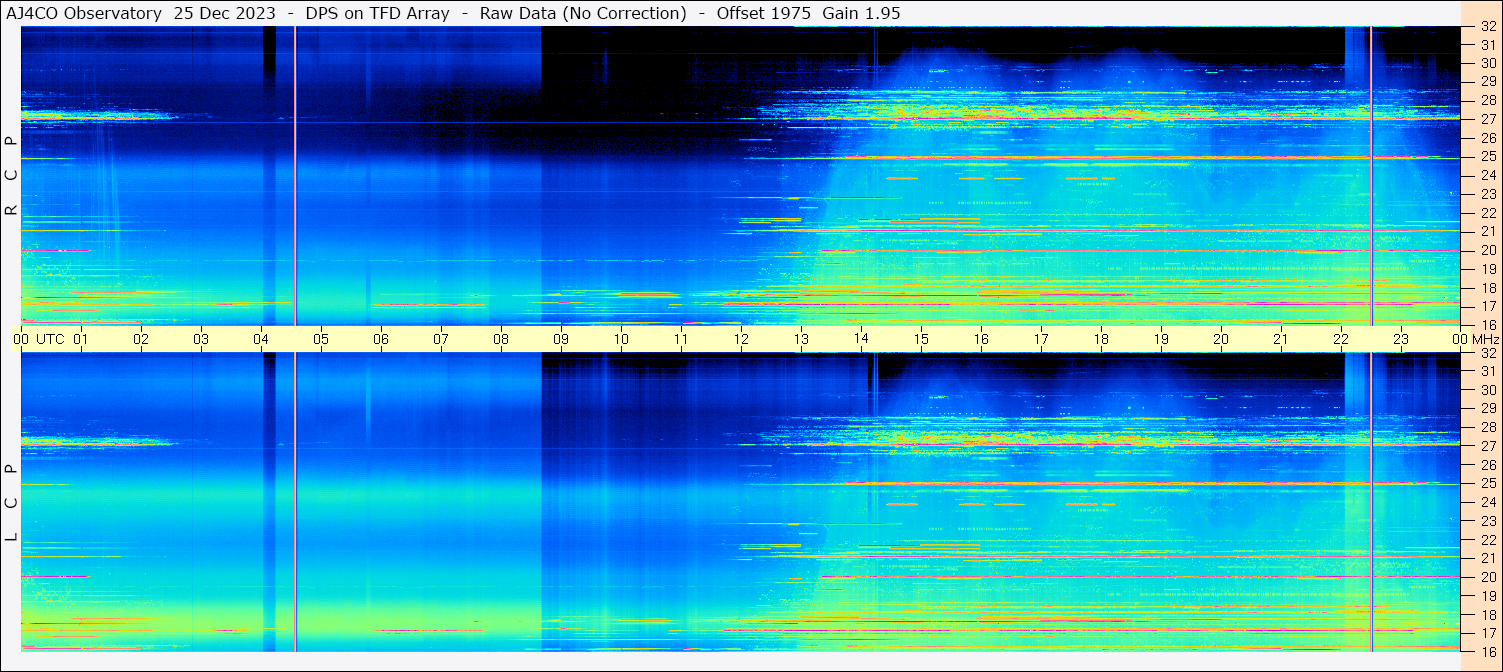Viewport: 1503px width, 672px height.
Task: Click the 17 MHz label of LCP panel
Action: 1488,633
